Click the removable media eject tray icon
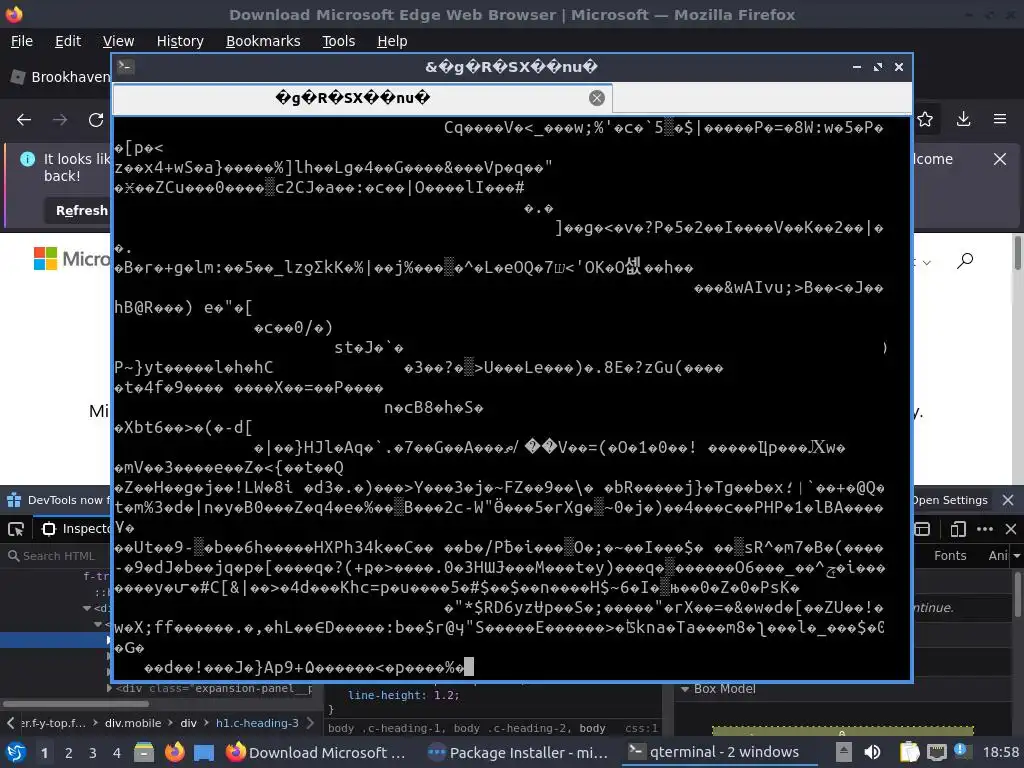 click(844, 752)
